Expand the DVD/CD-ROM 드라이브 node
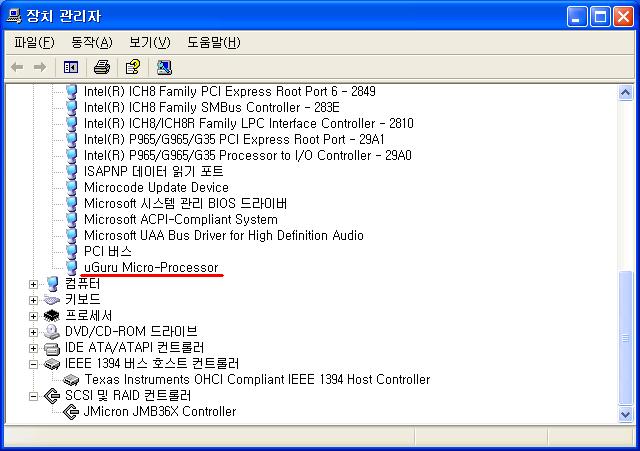The width and height of the screenshot is (640, 451). click(x=33, y=332)
